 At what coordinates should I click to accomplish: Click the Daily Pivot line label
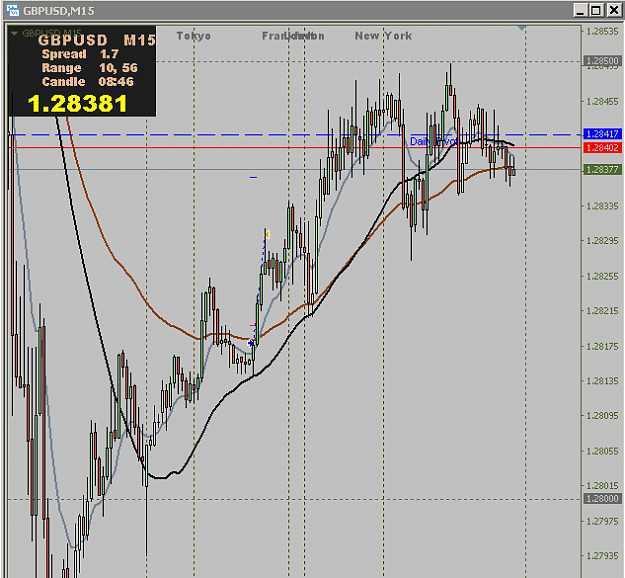(x=434, y=142)
